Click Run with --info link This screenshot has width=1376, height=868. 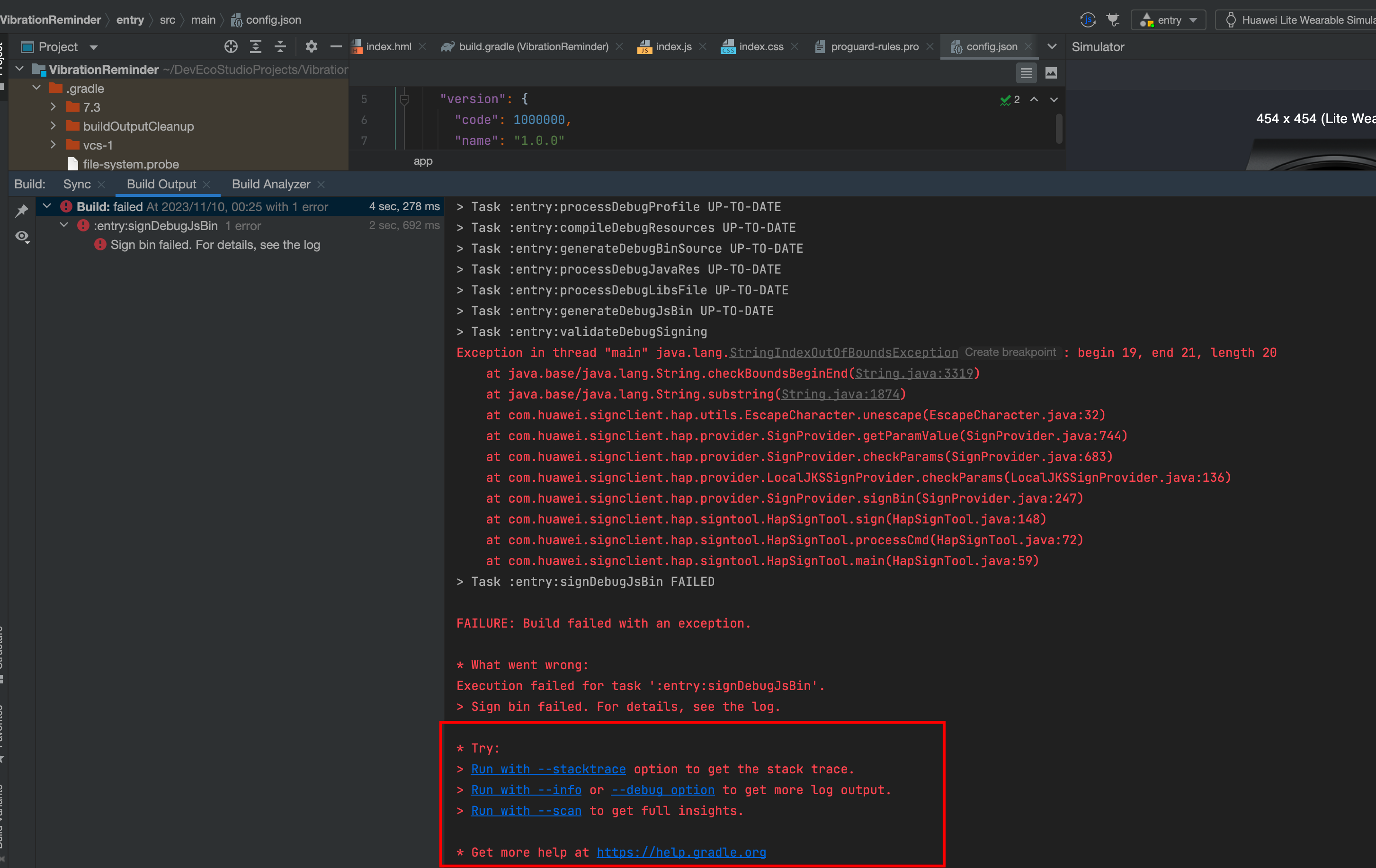pyautogui.click(x=526, y=790)
